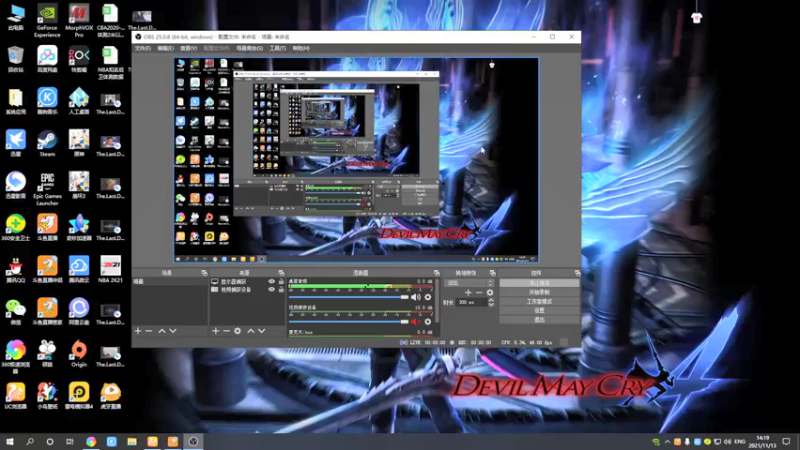Click the Exit button in Controls panel
Screen dimensions: 800x450
[539, 320]
